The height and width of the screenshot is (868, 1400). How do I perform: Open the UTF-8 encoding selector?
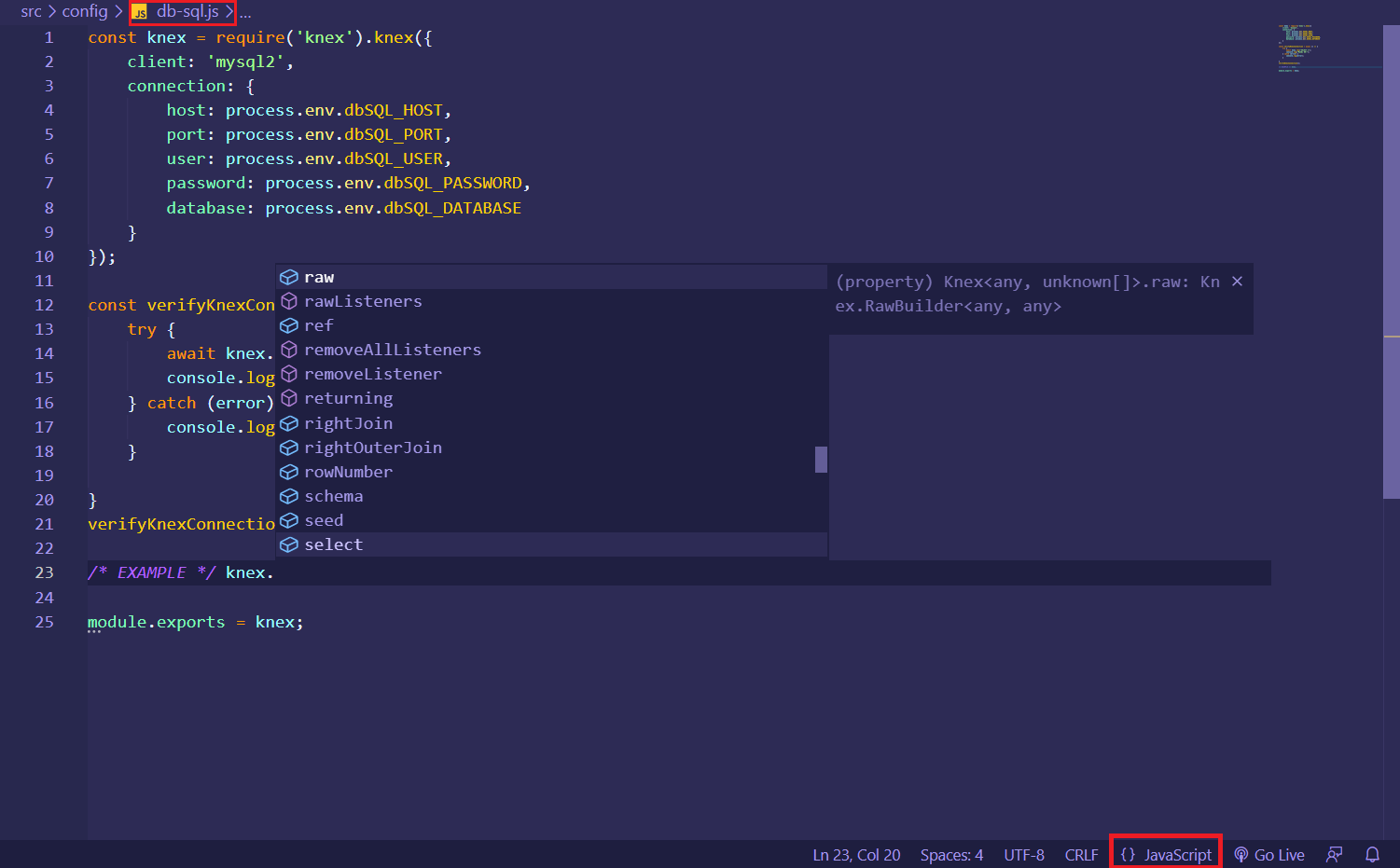(x=1023, y=854)
